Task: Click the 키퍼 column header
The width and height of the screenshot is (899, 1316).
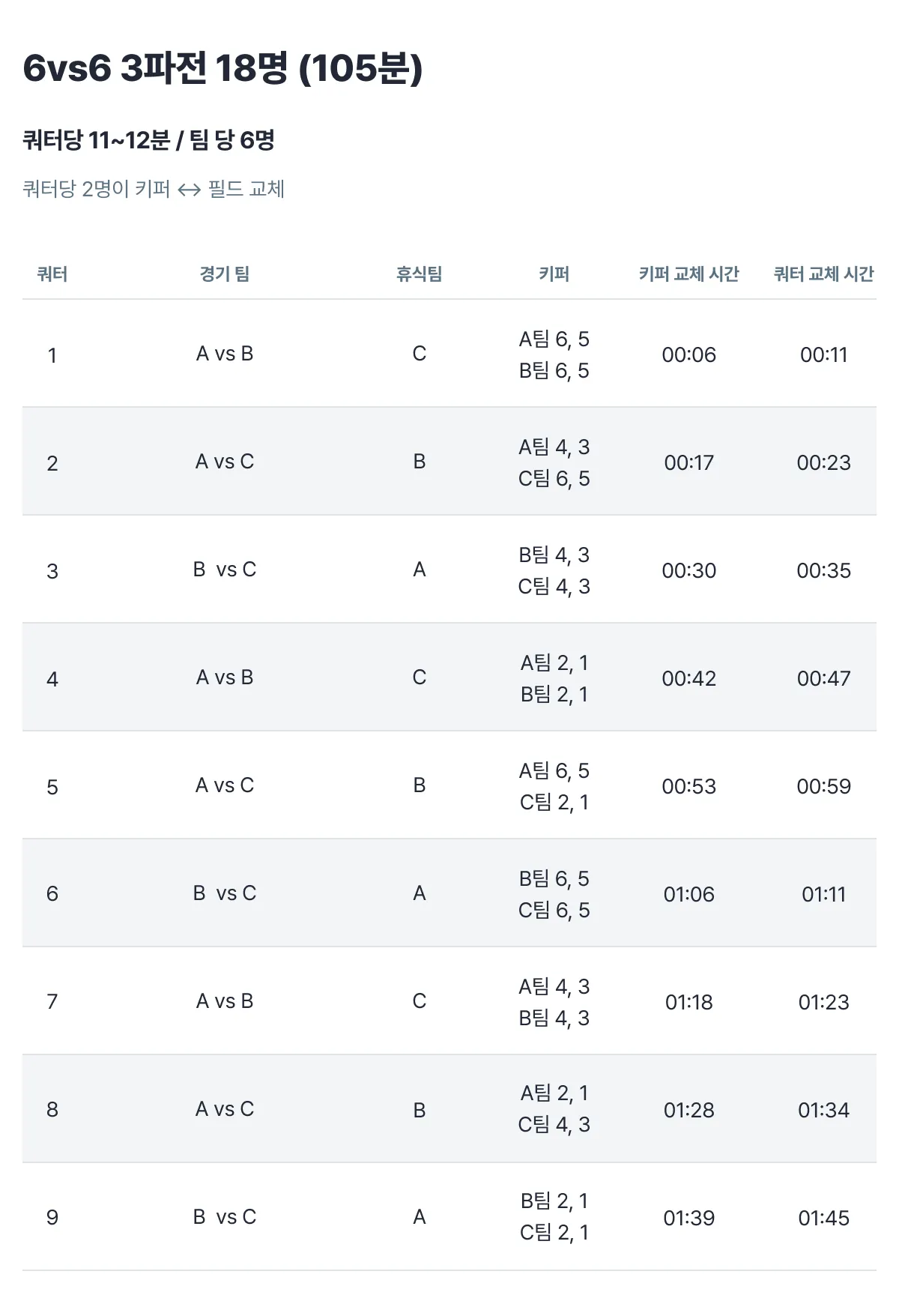Action: [x=554, y=274]
